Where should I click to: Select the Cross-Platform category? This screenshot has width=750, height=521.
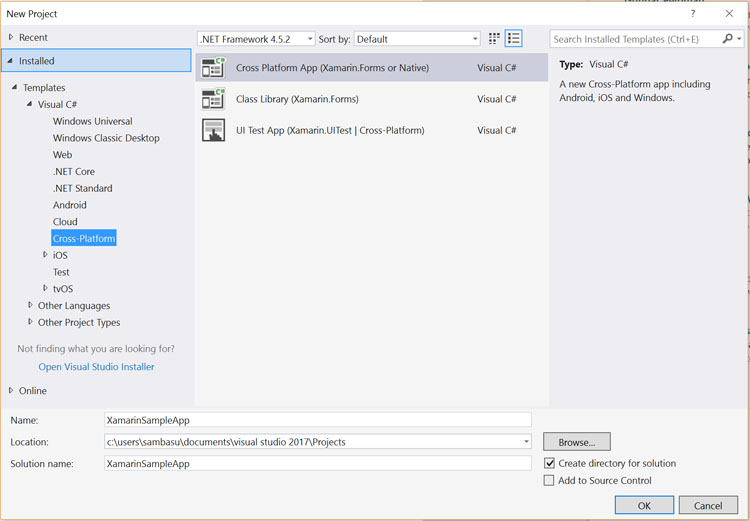[84, 238]
